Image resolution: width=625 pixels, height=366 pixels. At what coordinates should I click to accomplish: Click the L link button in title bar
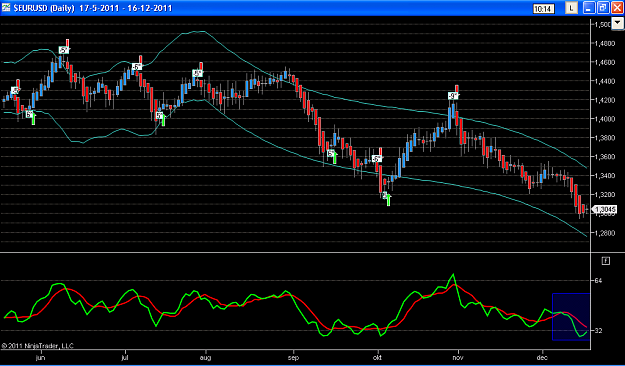pyautogui.click(x=572, y=8)
